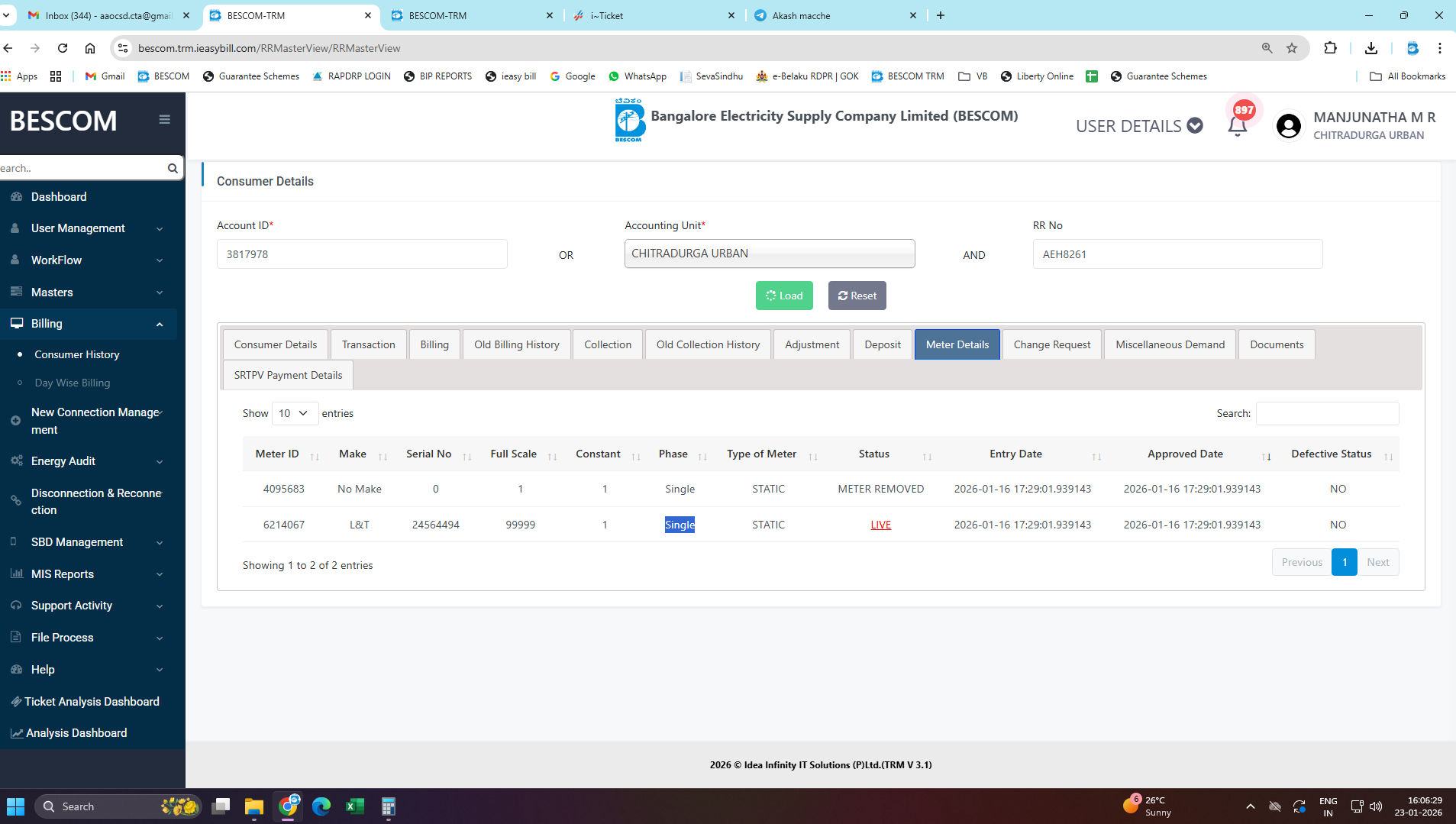Open the Show entries count dropdown

[294, 413]
